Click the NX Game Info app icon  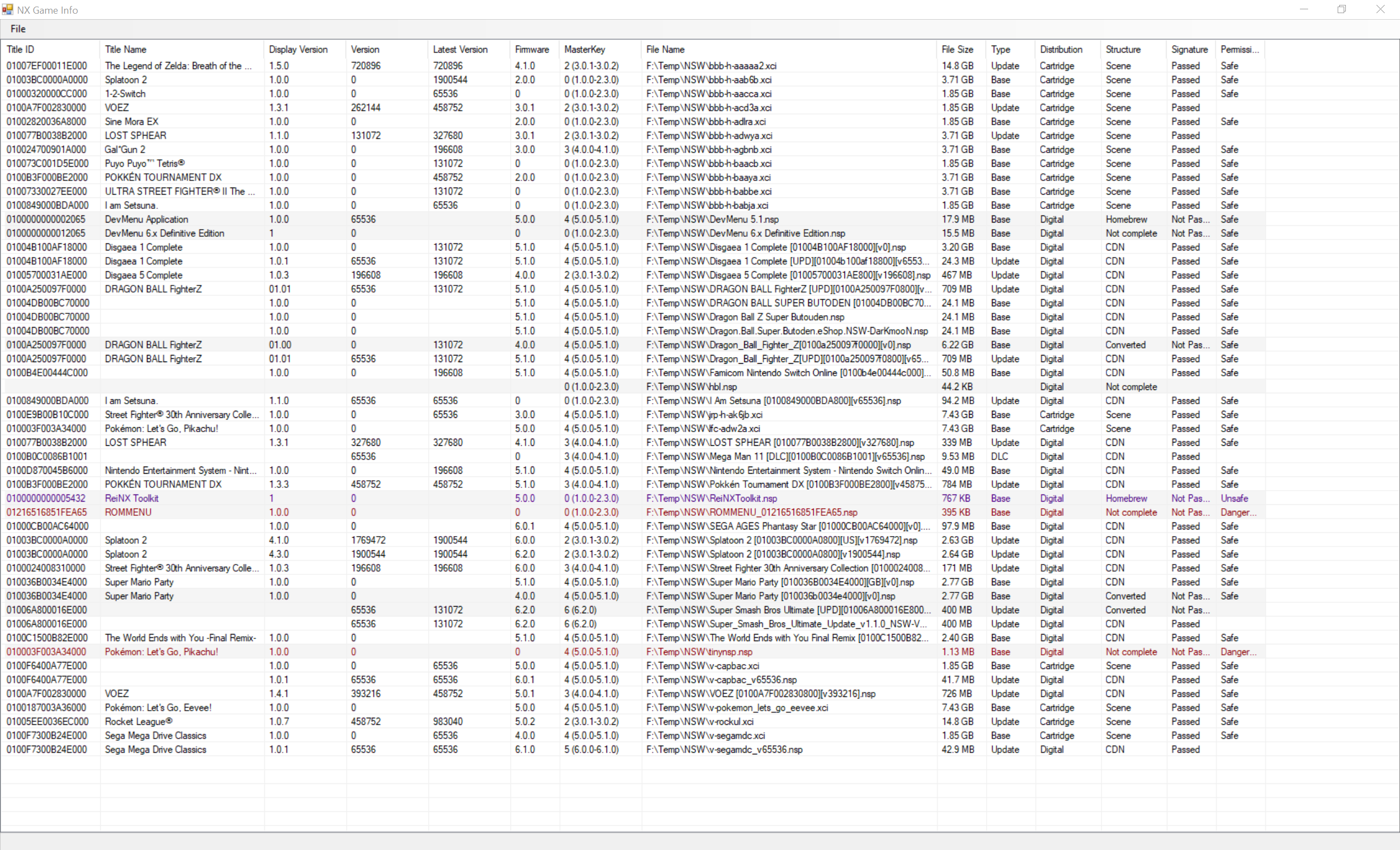click(x=8, y=9)
